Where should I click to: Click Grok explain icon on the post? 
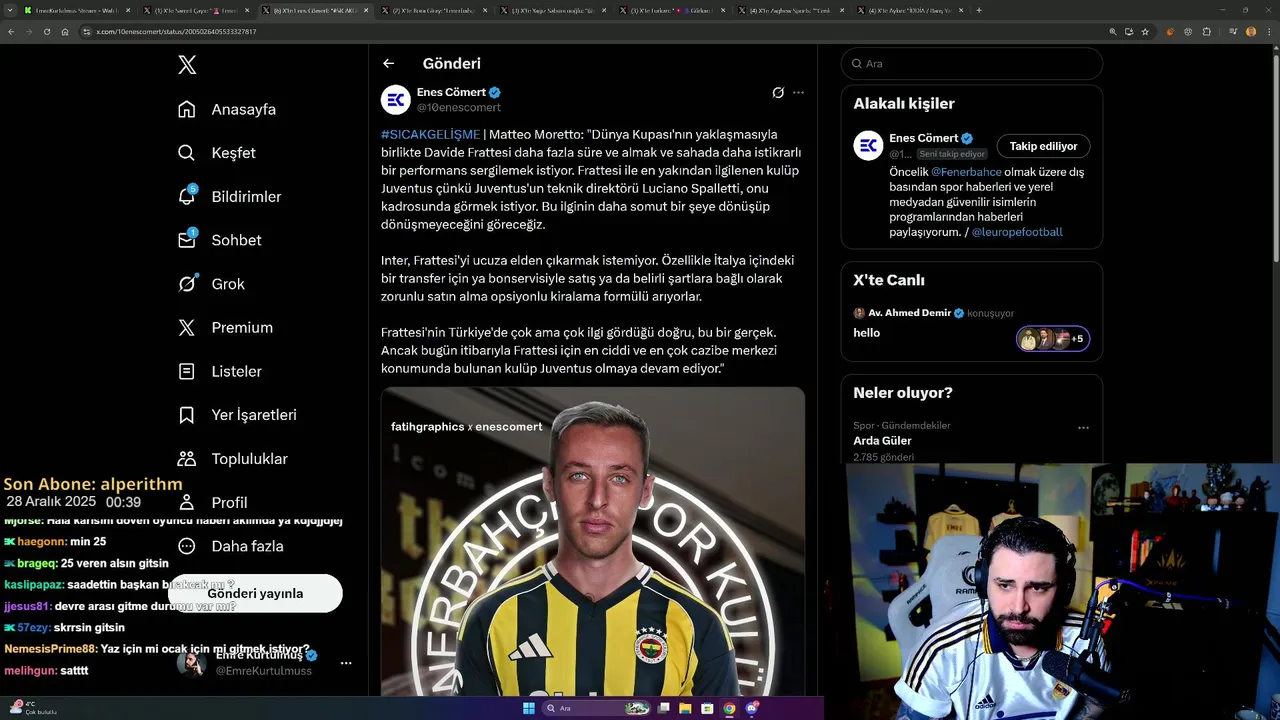click(778, 92)
